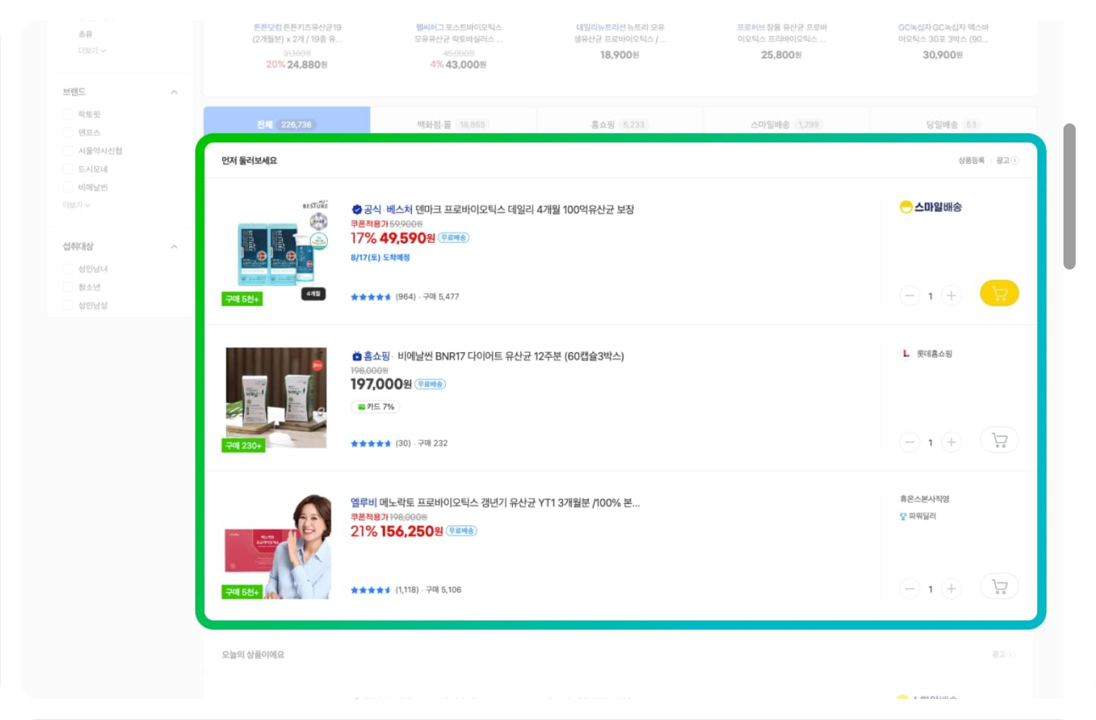The height and width of the screenshot is (720, 1096).
Task: Check the 비에날씬 brand filter
Action: tap(68, 187)
